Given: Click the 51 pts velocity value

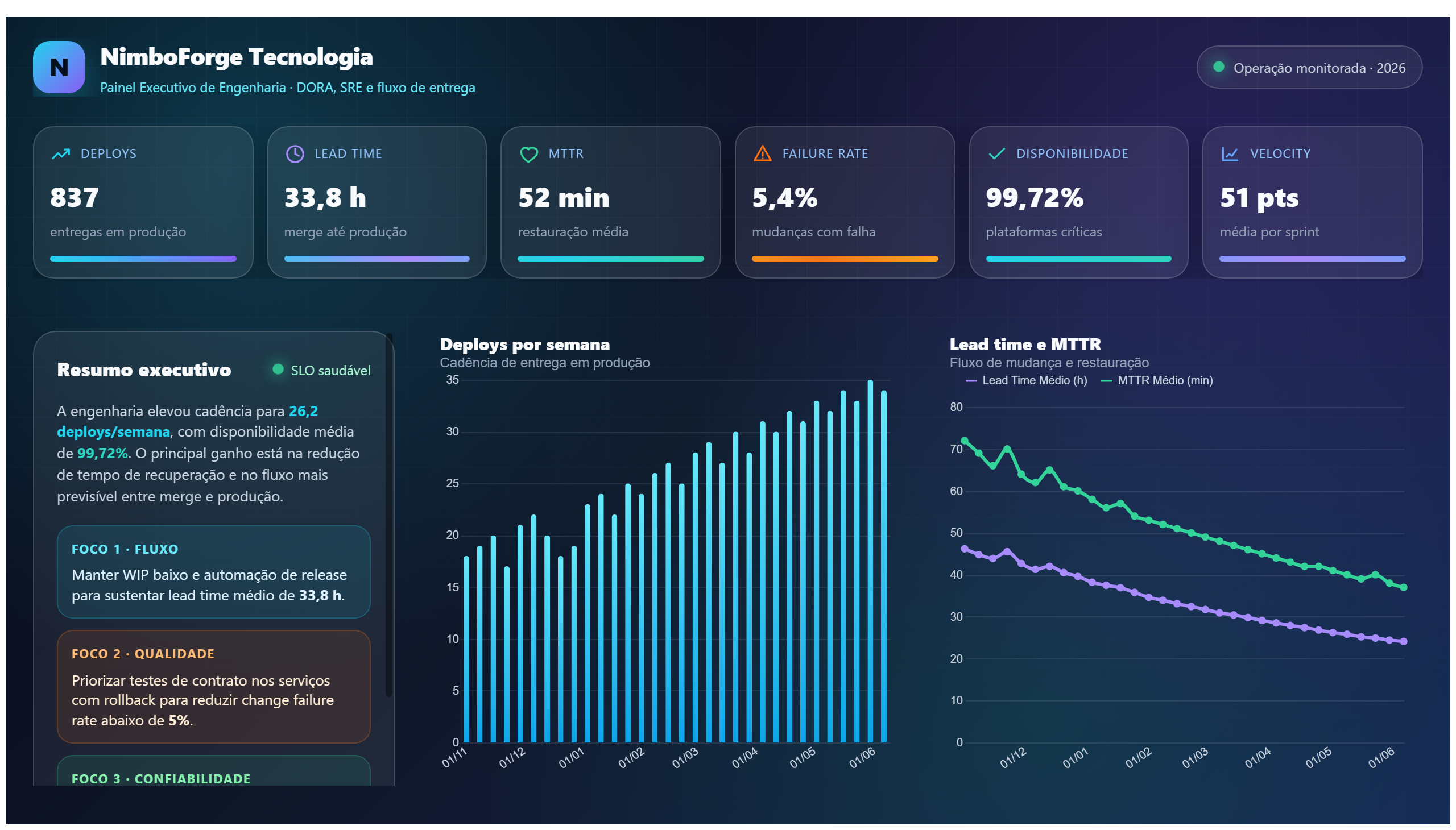Looking at the screenshot, I should coord(1259,198).
